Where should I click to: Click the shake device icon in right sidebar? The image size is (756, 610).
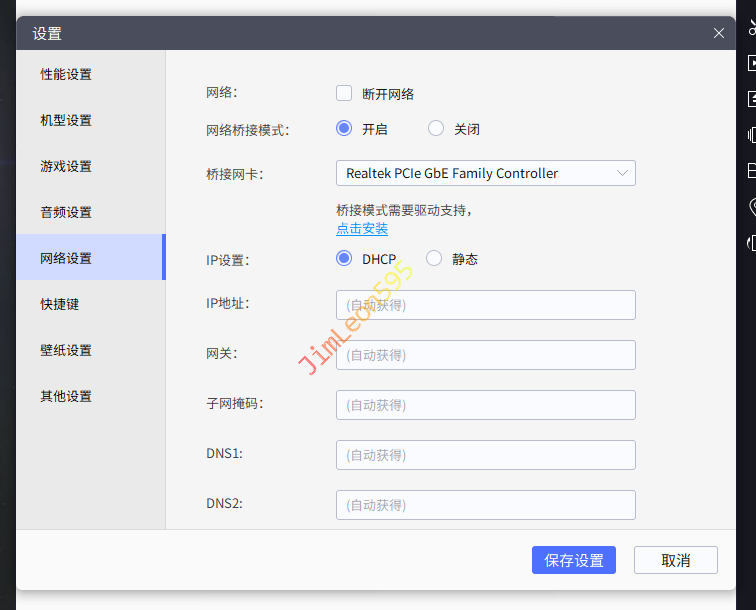[x=752, y=135]
